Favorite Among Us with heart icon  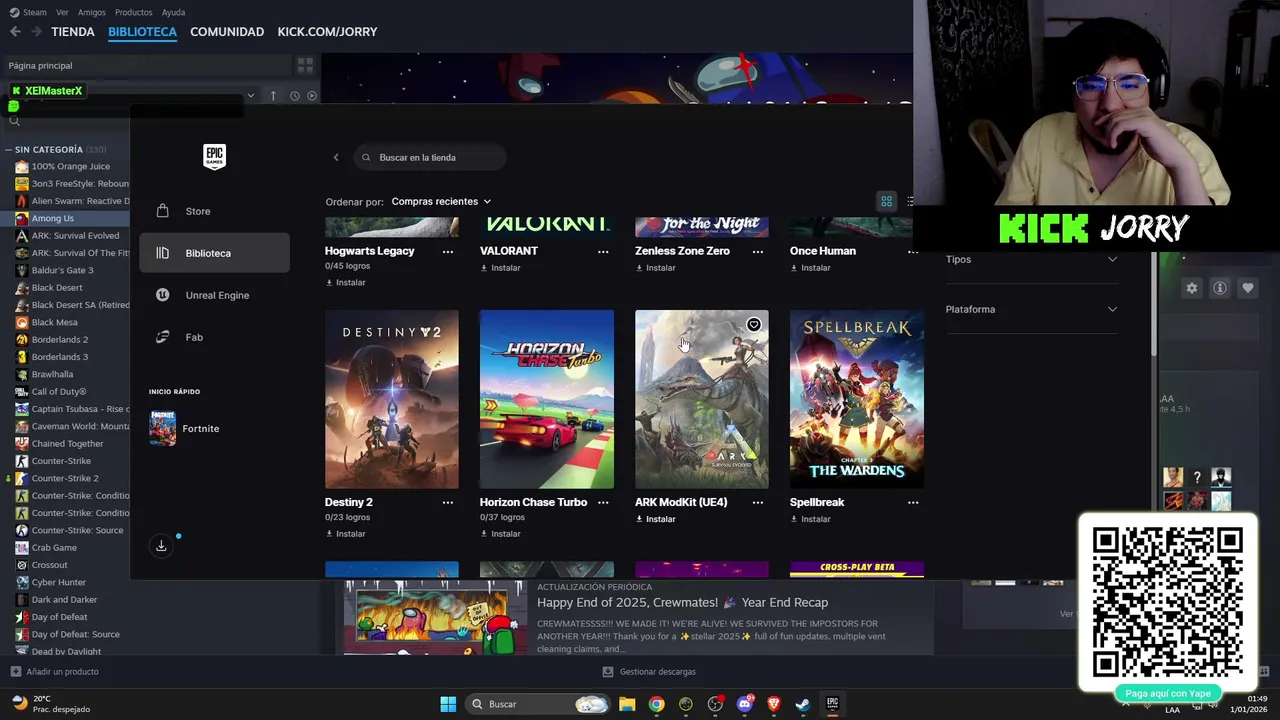(x=1248, y=288)
